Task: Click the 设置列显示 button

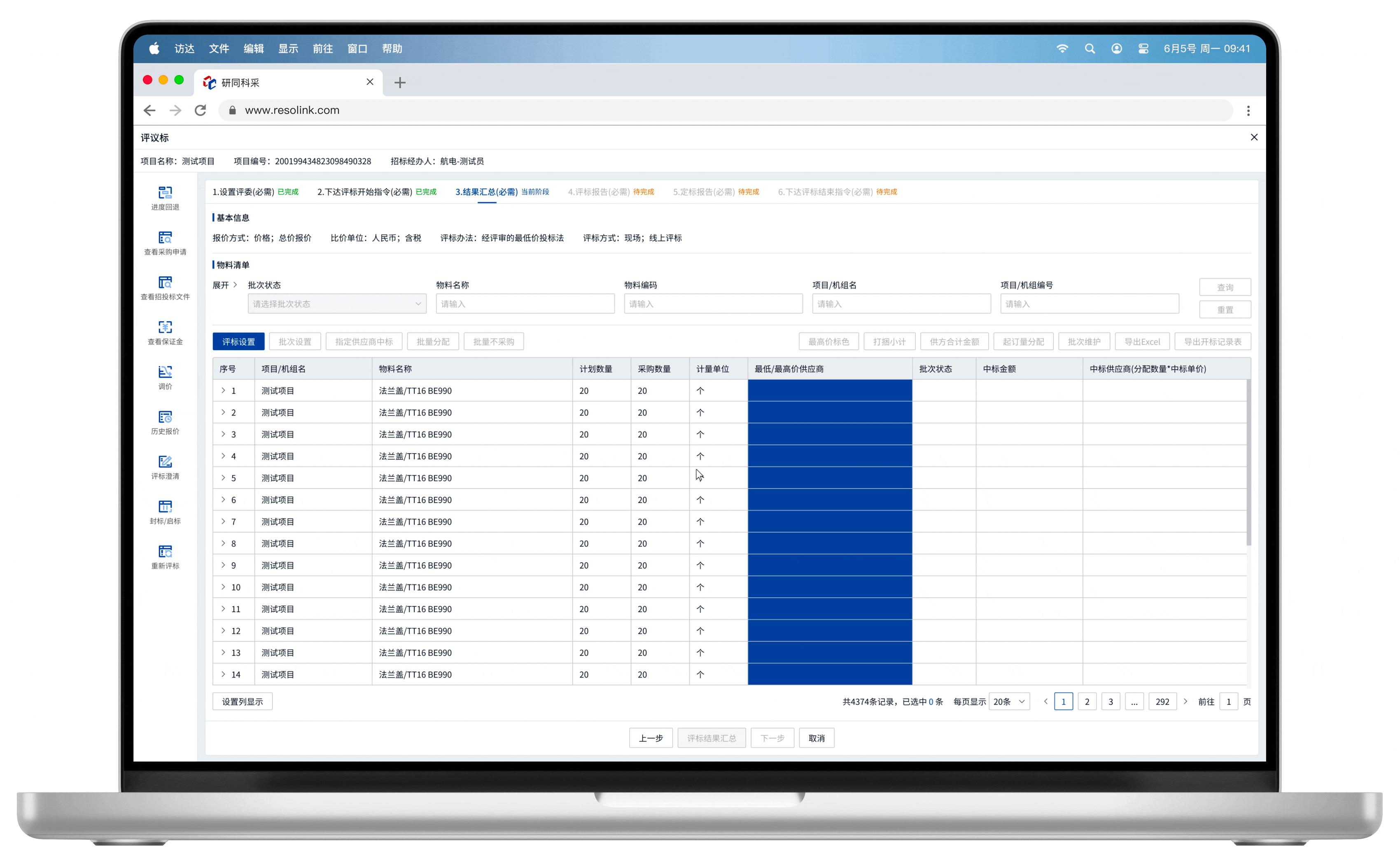Action: point(243,701)
